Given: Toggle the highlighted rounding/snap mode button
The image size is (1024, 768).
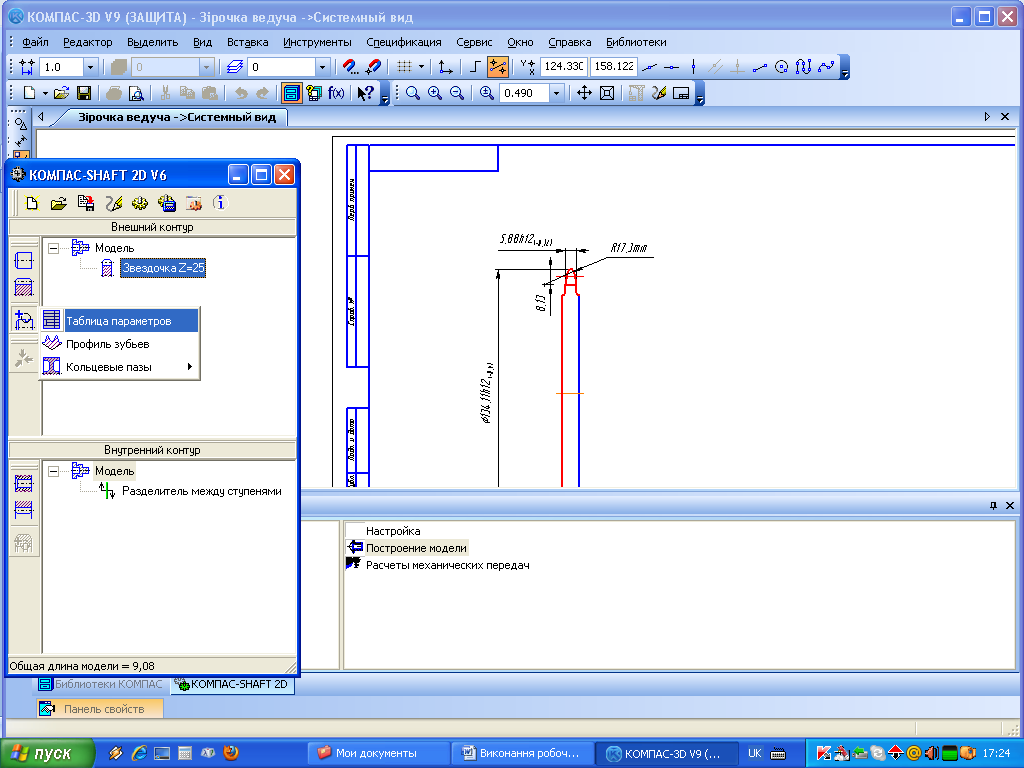Looking at the screenshot, I should [498, 67].
